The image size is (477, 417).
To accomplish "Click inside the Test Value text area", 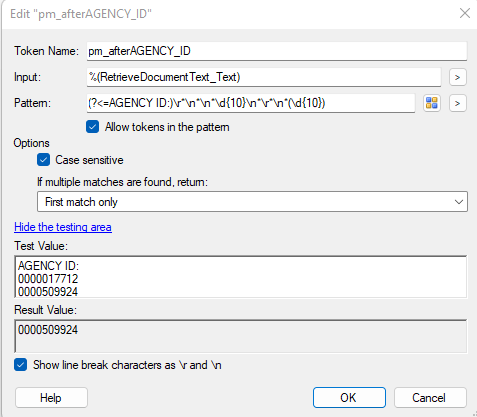I will point(240,277).
